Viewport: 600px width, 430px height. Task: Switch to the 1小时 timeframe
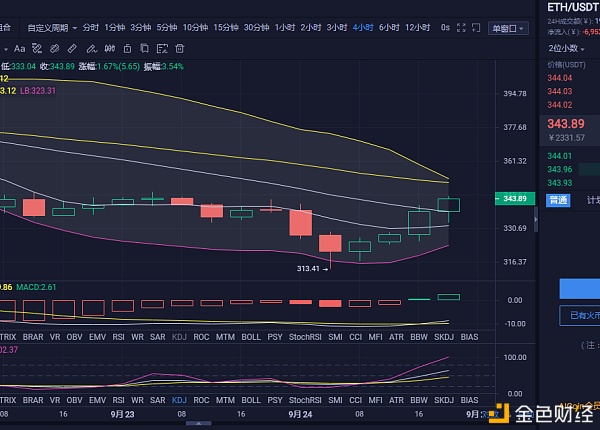click(x=285, y=28)
